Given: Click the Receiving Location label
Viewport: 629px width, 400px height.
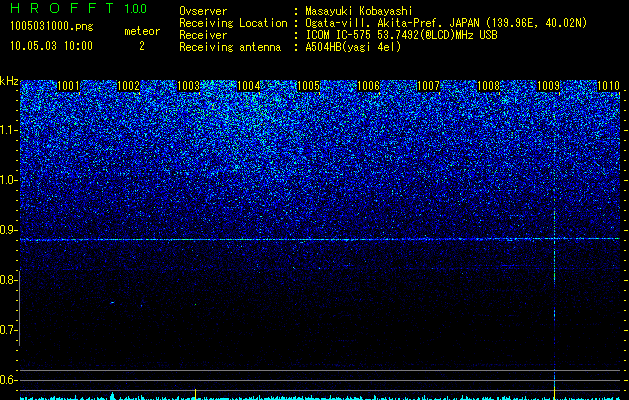Looking at the screenshot, I should click(x=233, y=23).
